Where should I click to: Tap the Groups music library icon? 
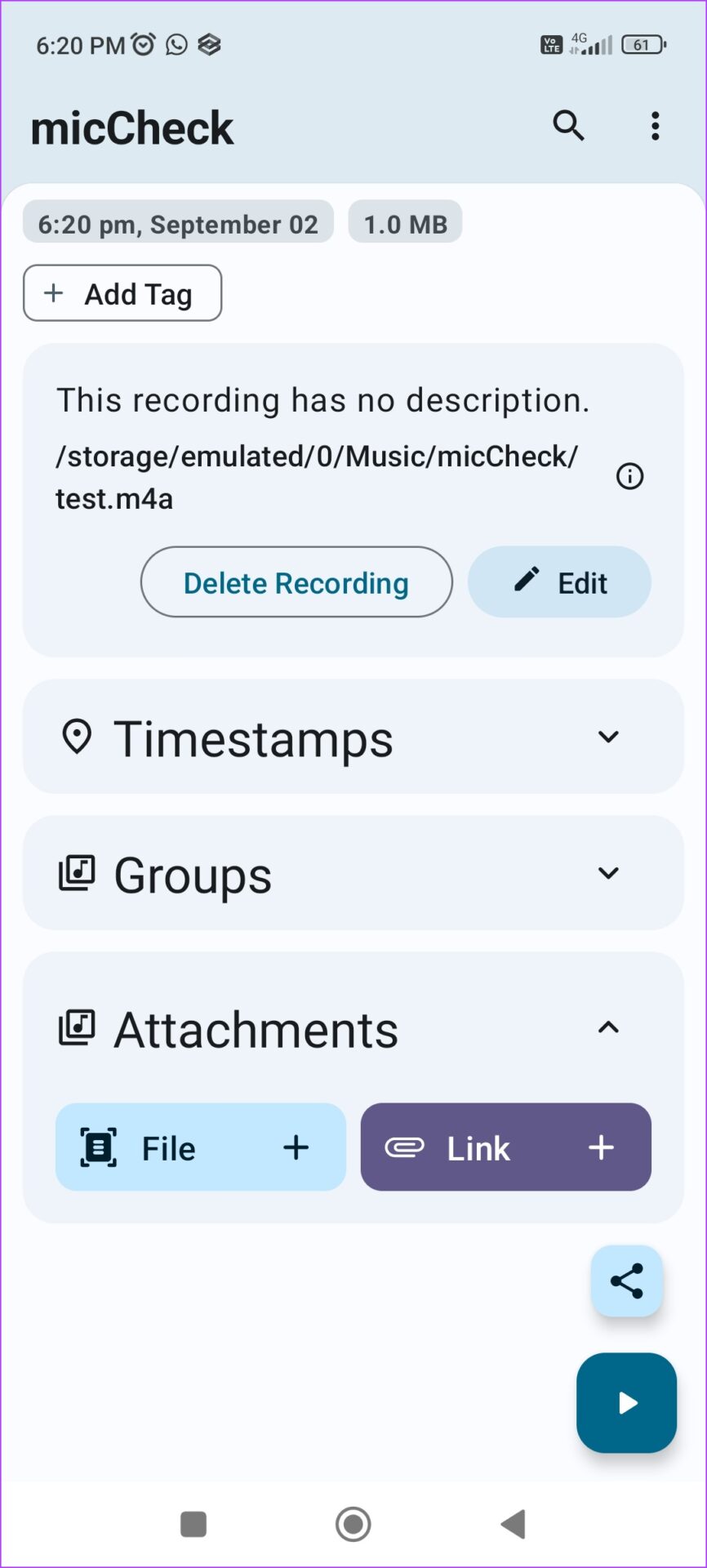77,873
